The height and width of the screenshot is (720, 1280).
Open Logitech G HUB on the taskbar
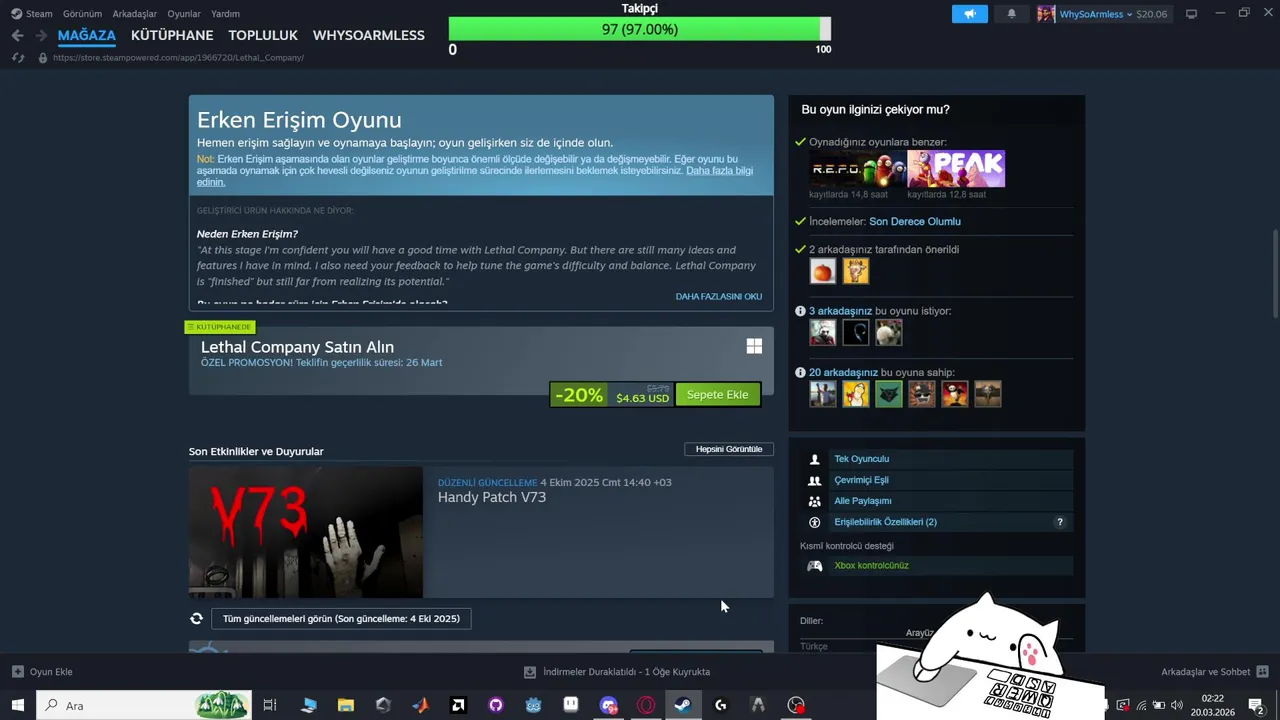(x=720, y=705)
